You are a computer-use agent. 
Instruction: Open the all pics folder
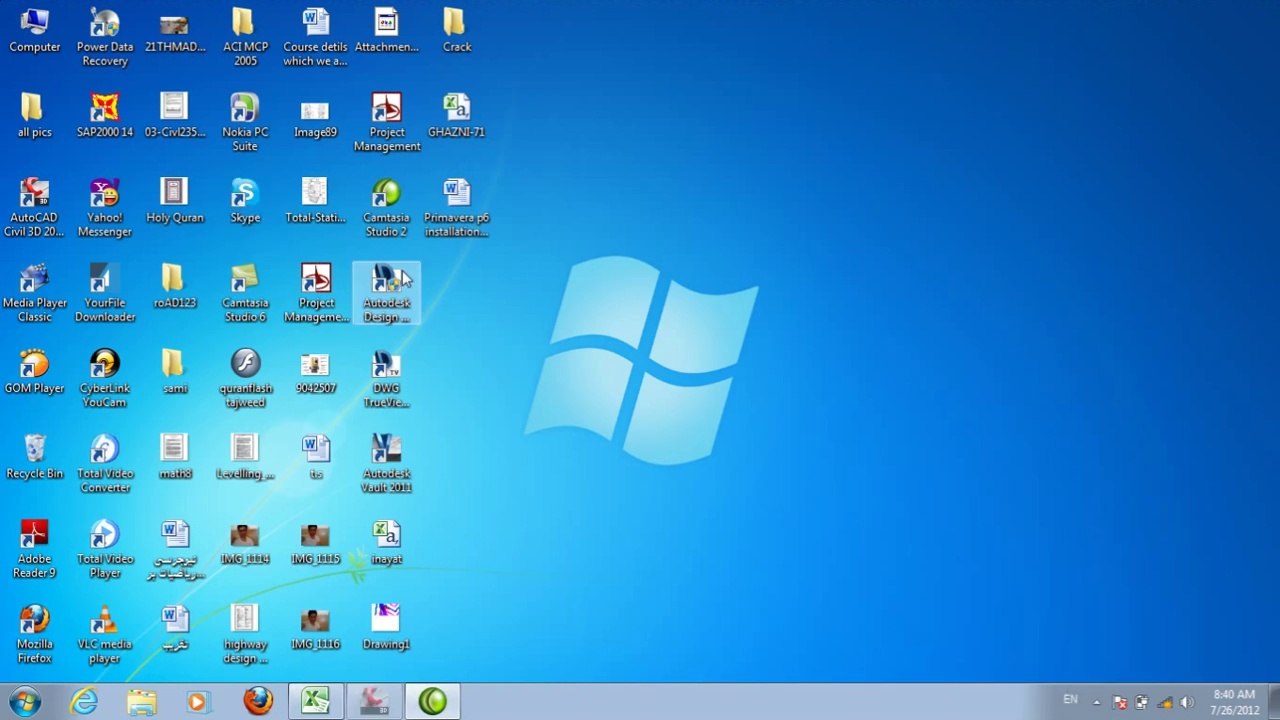pyautogui.click(x=34, y=115)
